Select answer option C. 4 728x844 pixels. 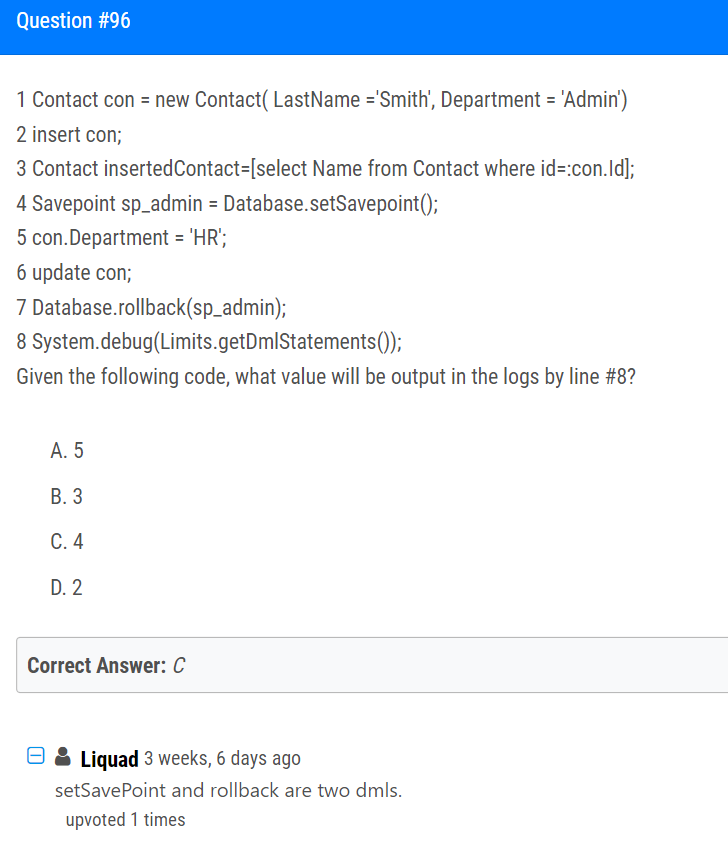point(67,541)
